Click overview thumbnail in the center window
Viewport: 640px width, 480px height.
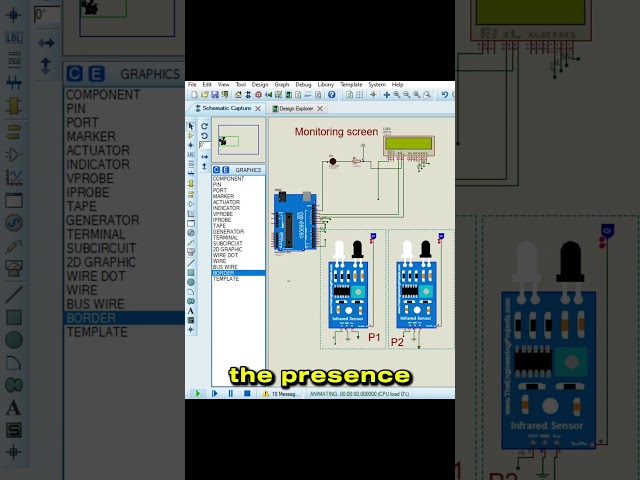238,140
